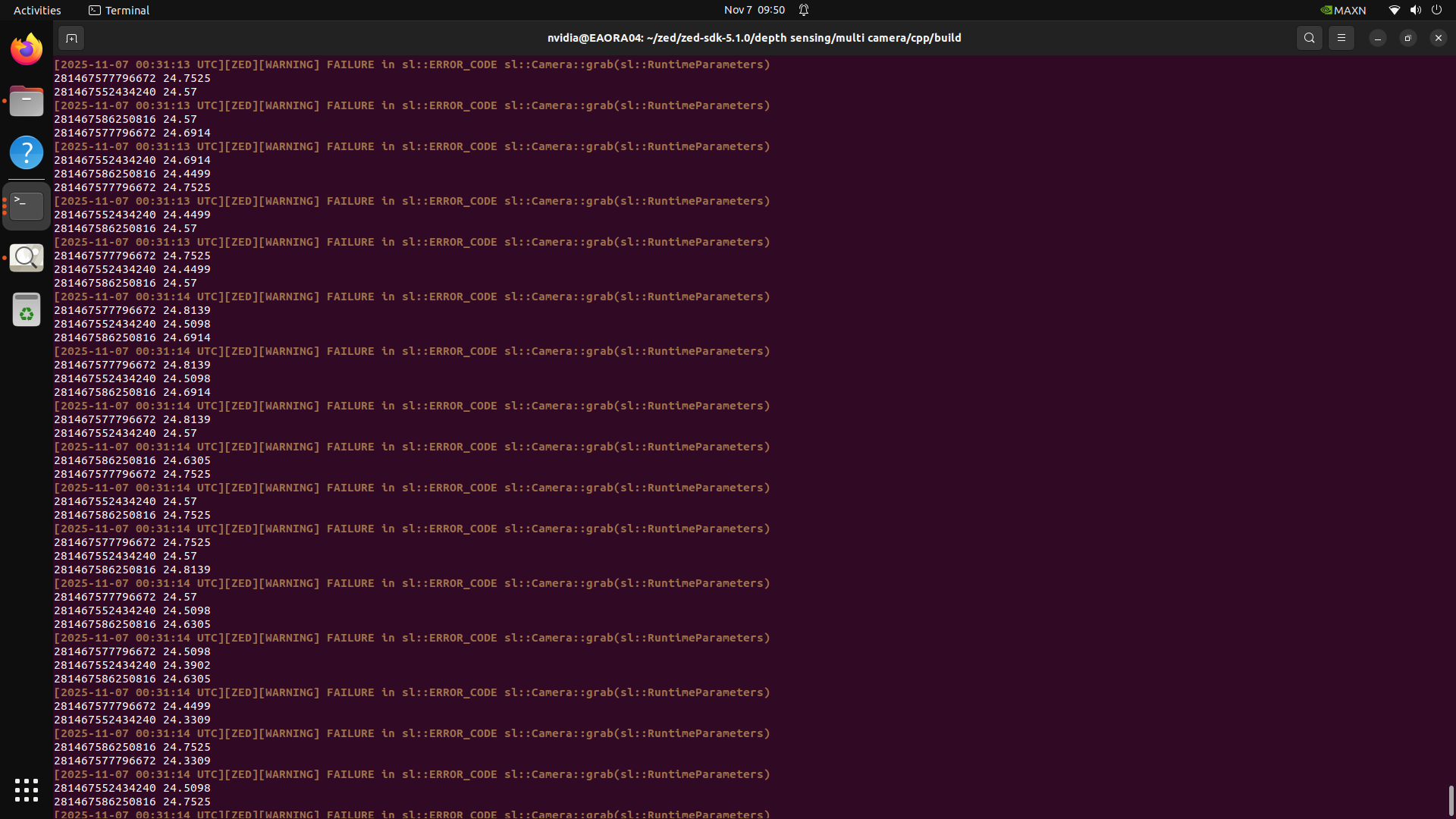Screen dimensions: 1456x819
Task: Open the Nov 7 09:50 clock calendar
Action: pyautogui.click(x=754, y=10)
